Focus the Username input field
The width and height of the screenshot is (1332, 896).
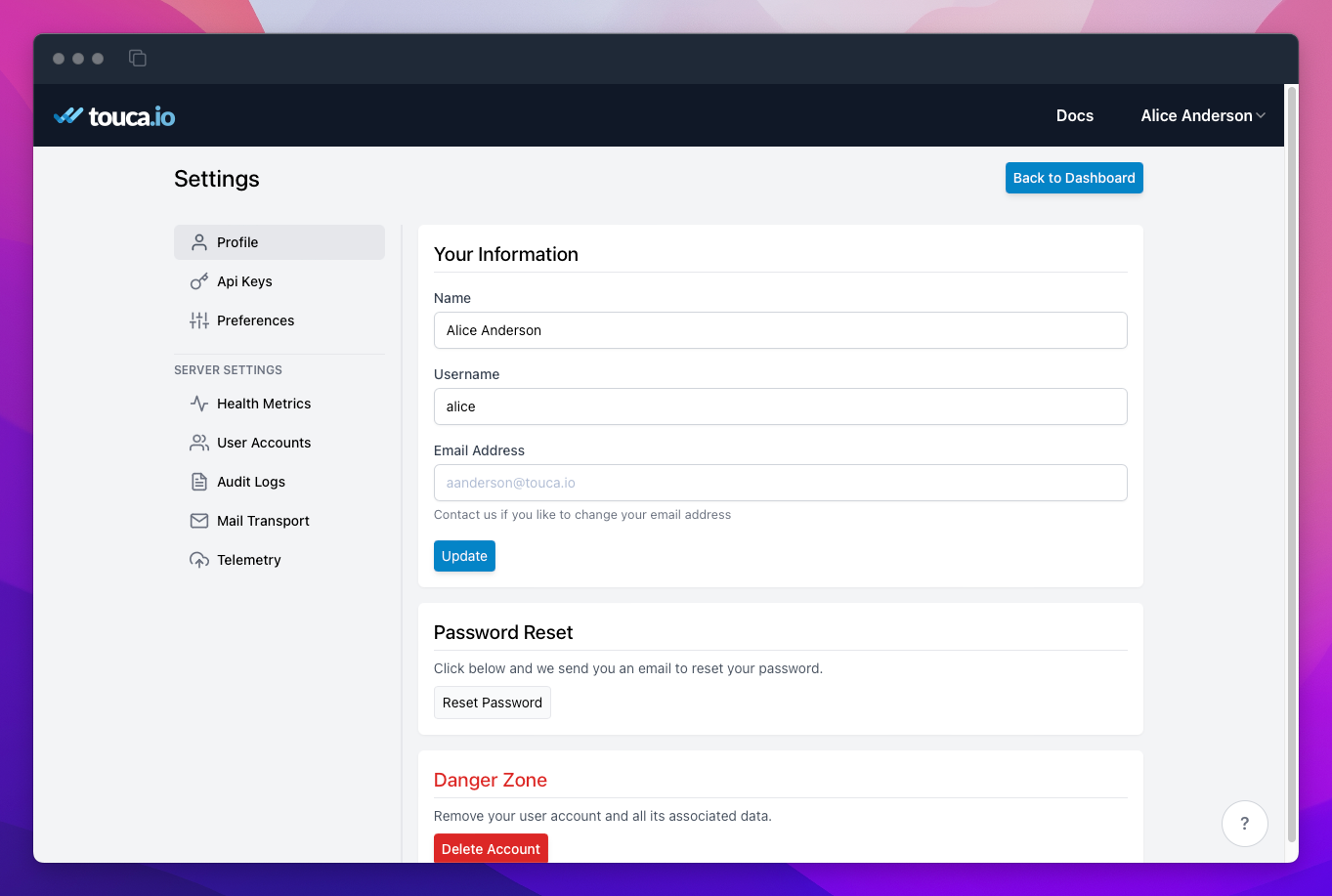point(781,406)
